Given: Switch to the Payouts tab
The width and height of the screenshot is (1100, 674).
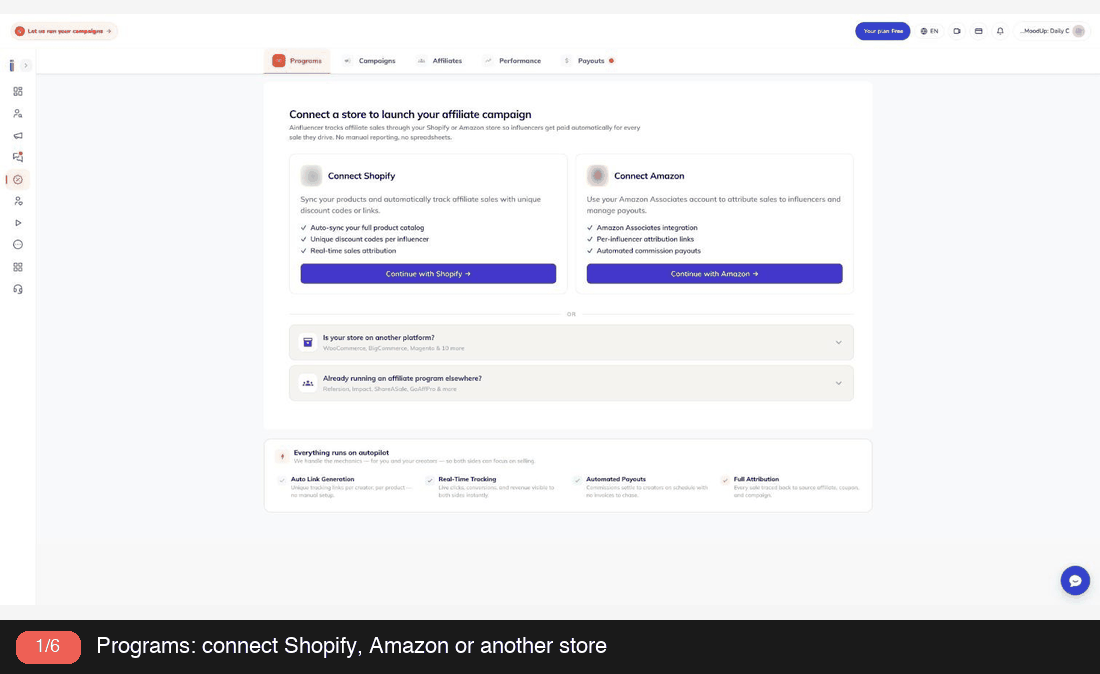Looking at the screenshot, I should [588, 61].
